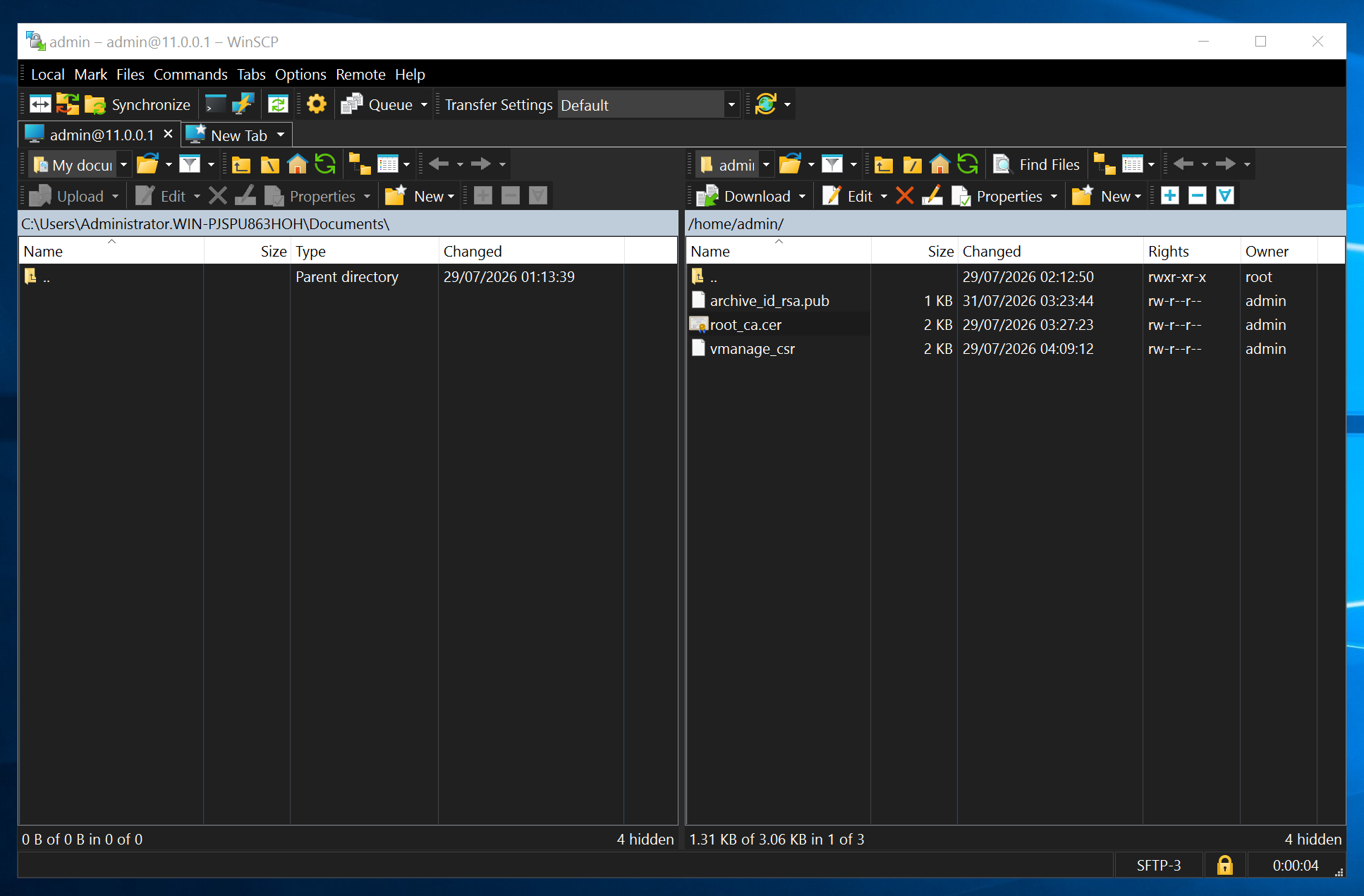
Task: Click the globe update icon
Action: [766, 104]
